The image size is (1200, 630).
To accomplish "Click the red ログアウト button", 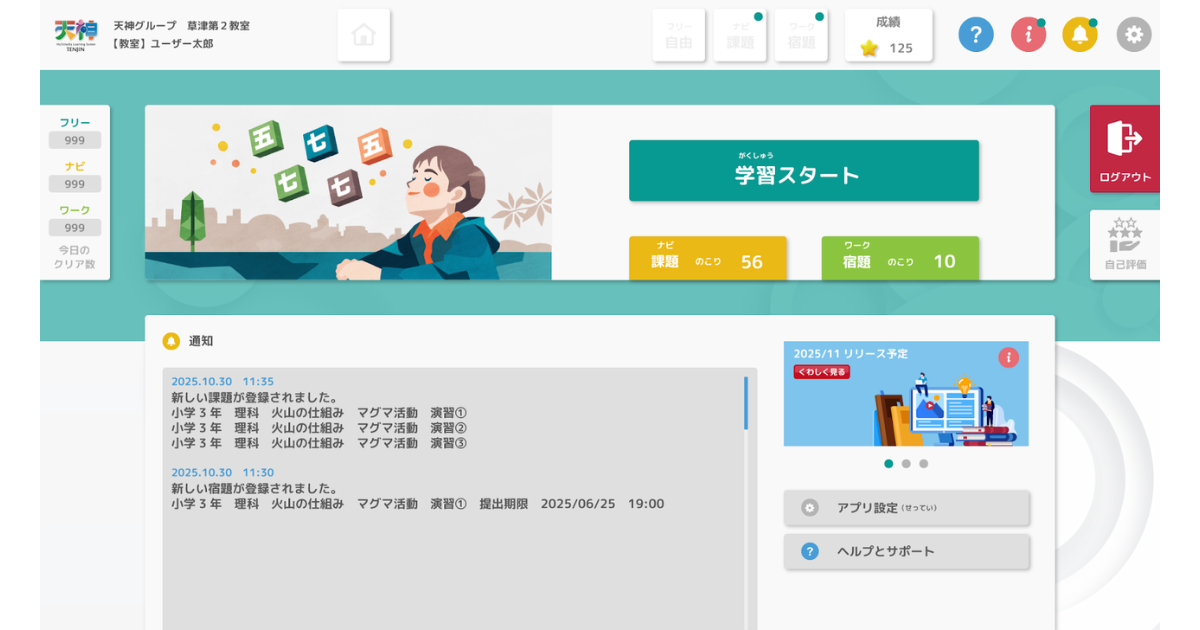I will 1124,148.
